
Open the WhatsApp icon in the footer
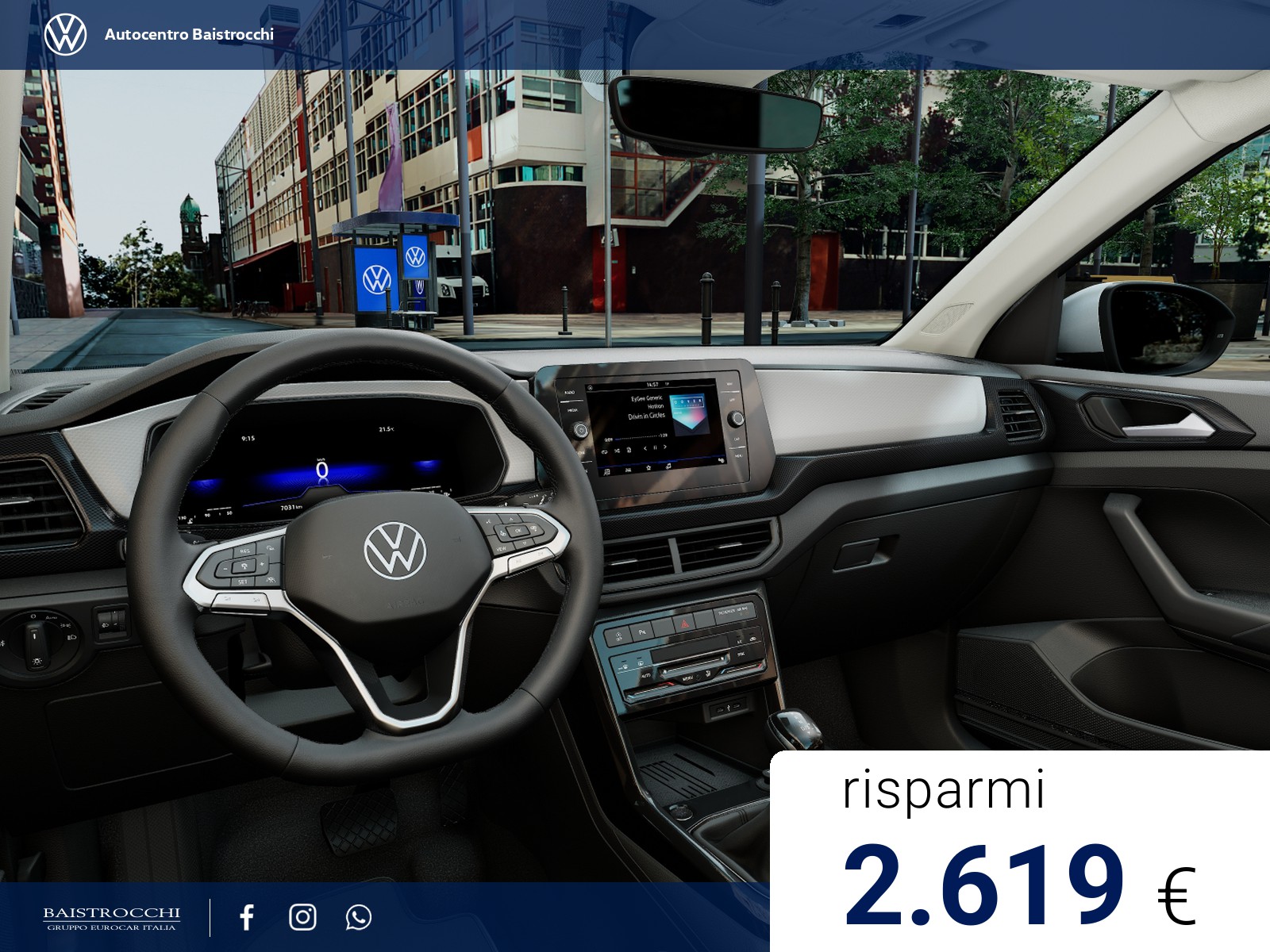coord(359,917)
